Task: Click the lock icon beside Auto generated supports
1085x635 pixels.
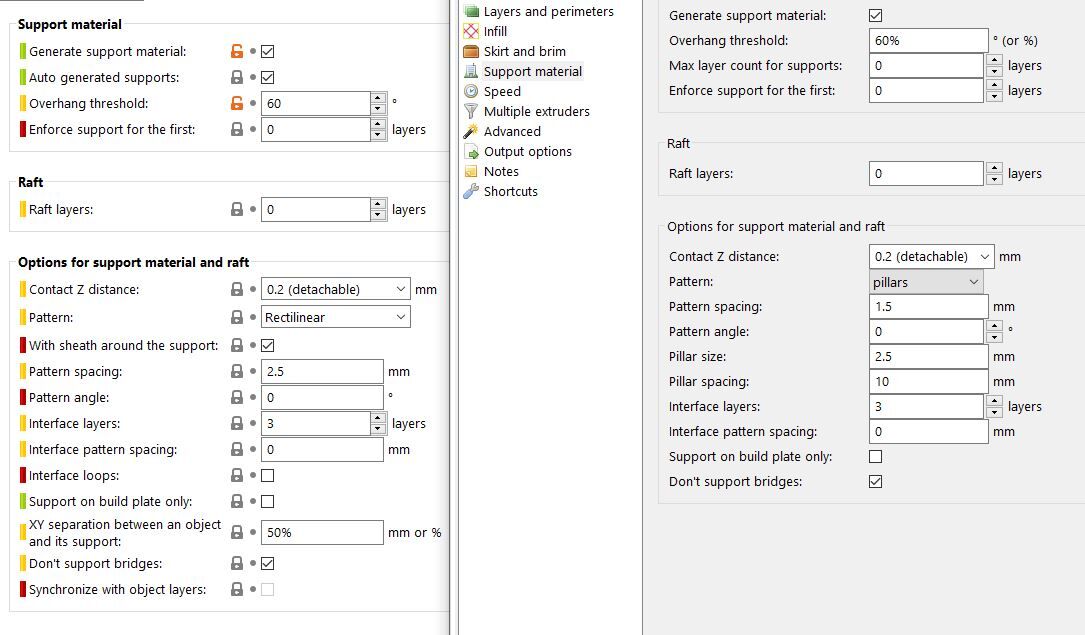Action: 237,77
